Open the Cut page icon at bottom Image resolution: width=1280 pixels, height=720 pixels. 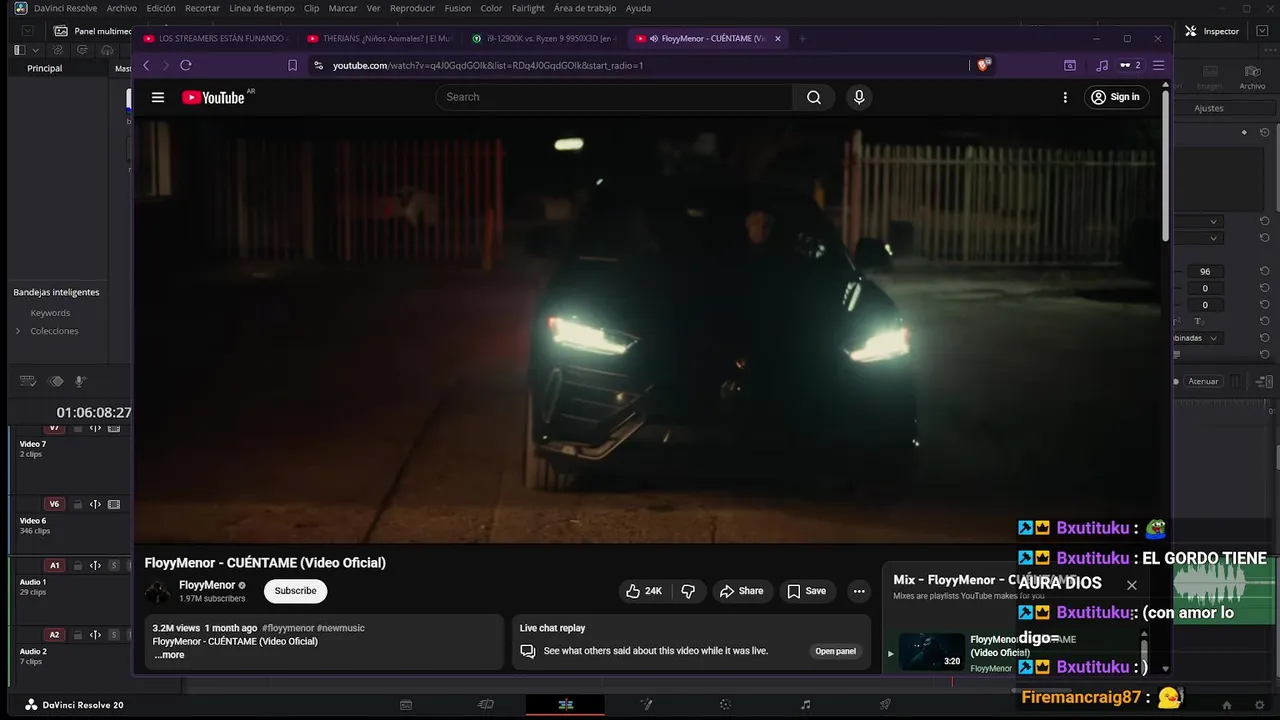(486, 705)
